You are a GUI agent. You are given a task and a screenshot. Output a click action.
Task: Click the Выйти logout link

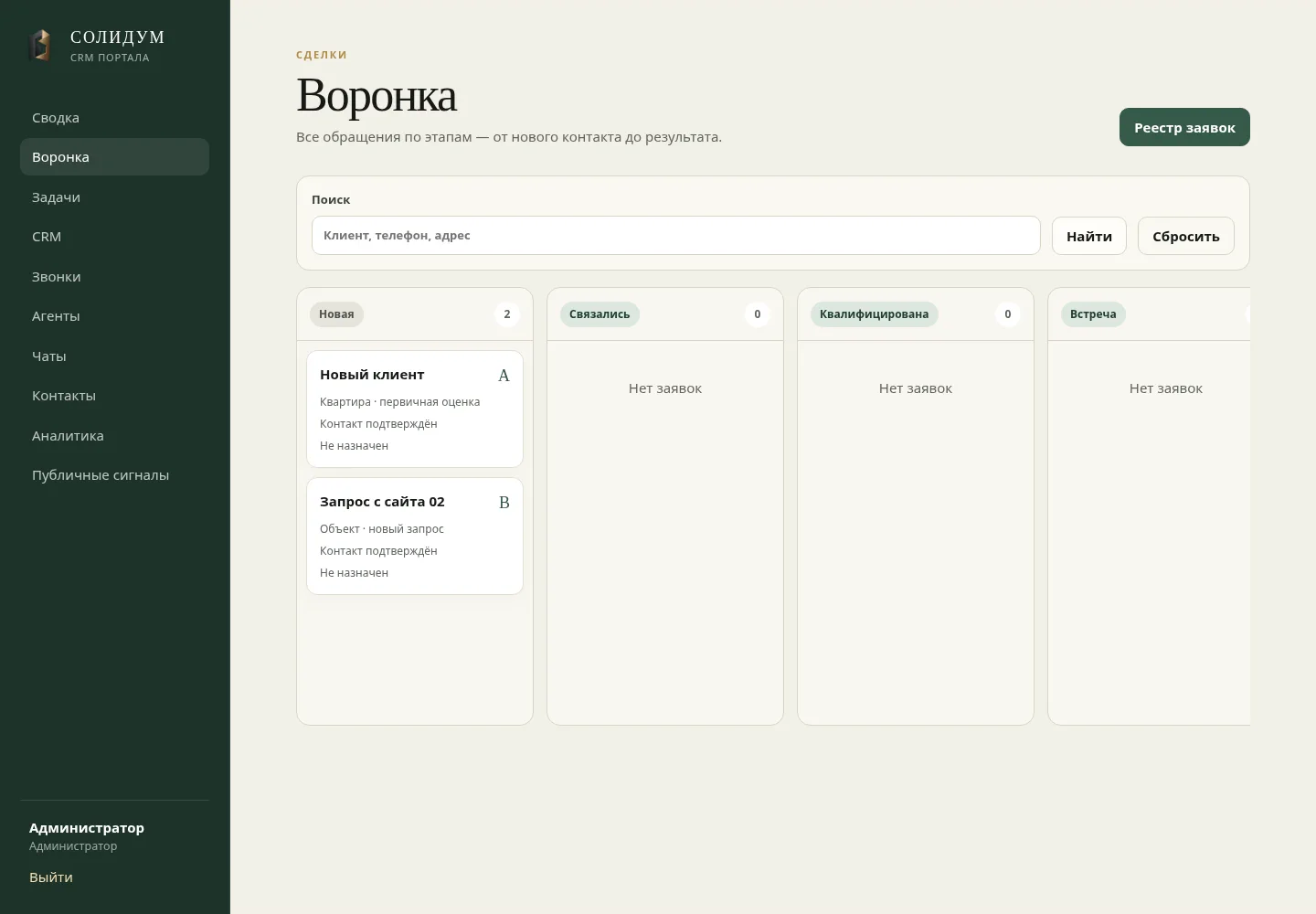[51, 877]
